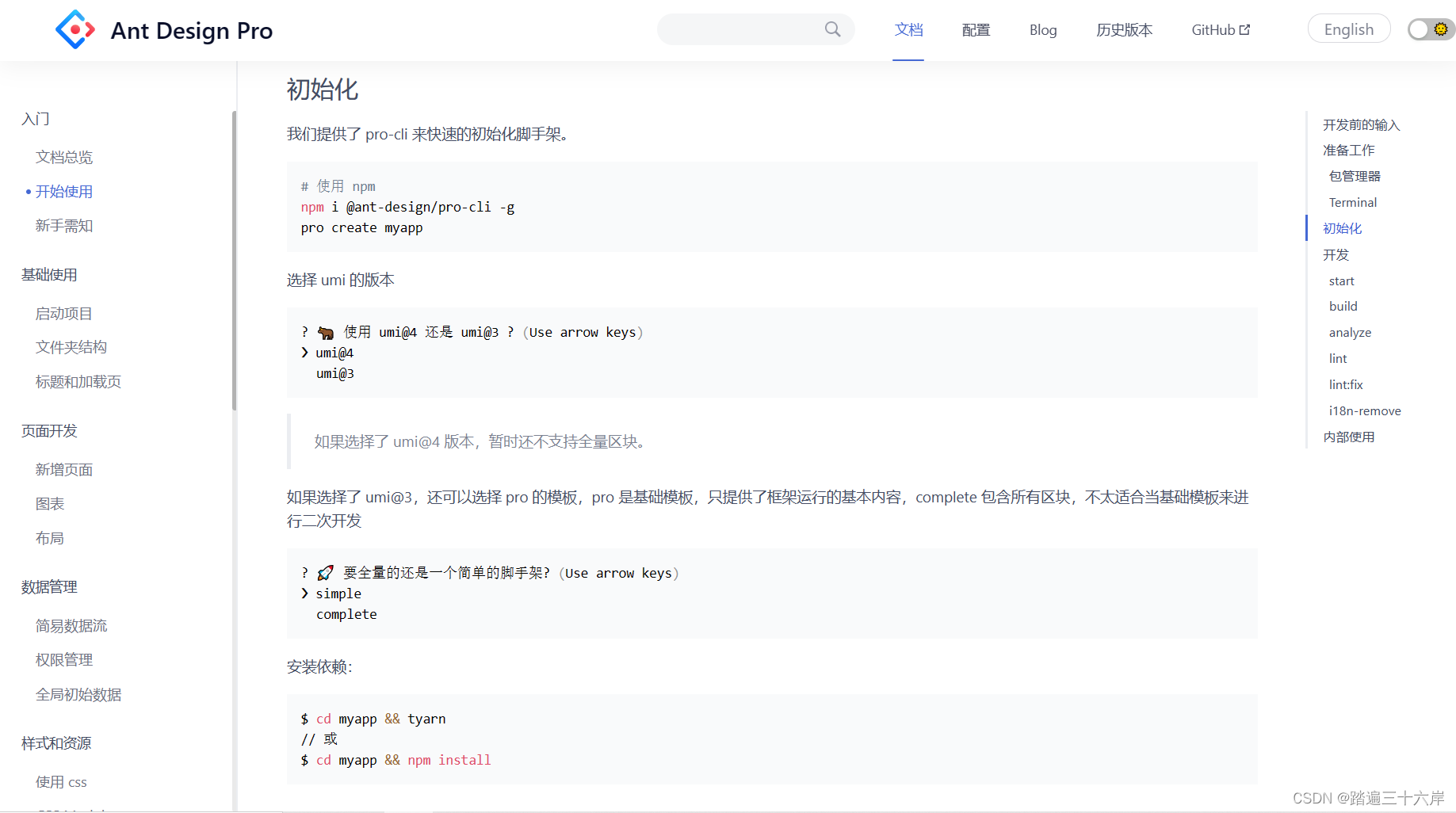The width and height of the screenshot is (1456, 813).
Task: Switch to the 文档 tab
Action: click(x=908, y=29)
